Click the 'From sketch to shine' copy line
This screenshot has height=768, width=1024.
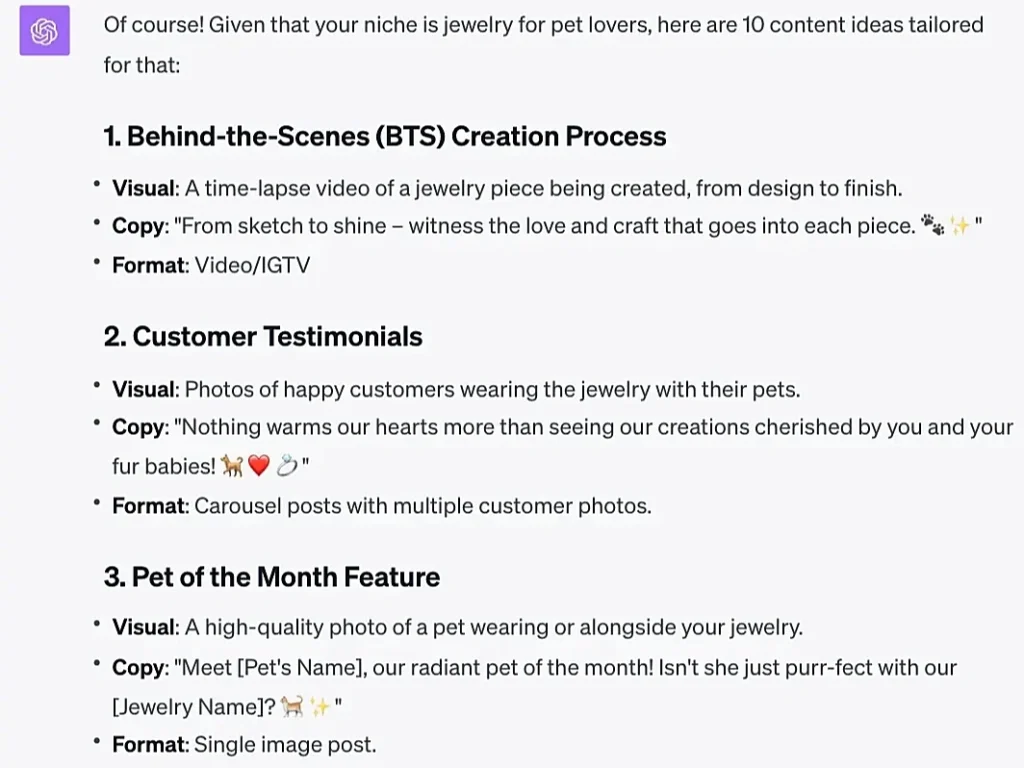click(547, 226)
